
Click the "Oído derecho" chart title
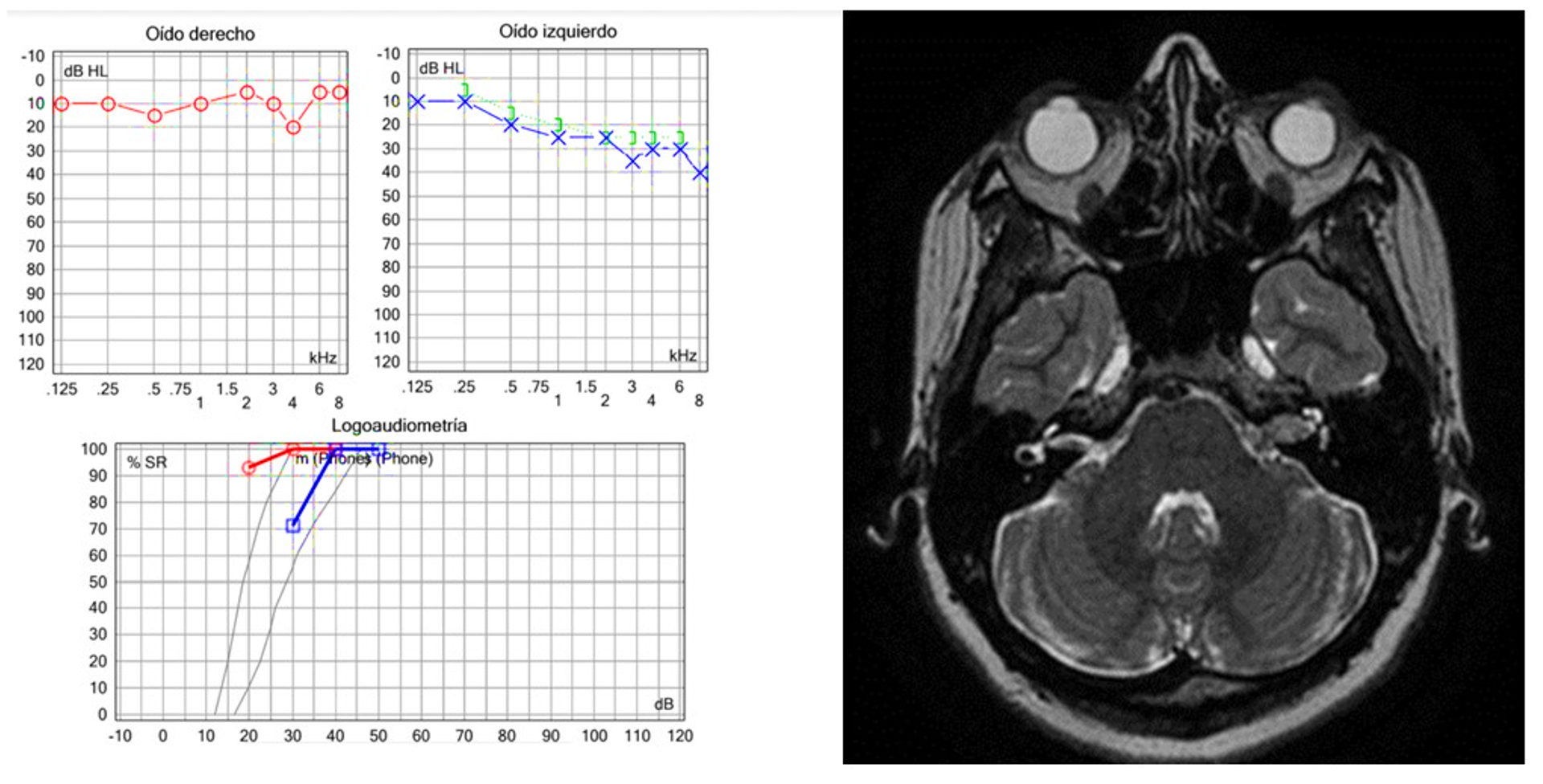click(x=200, y=34)
